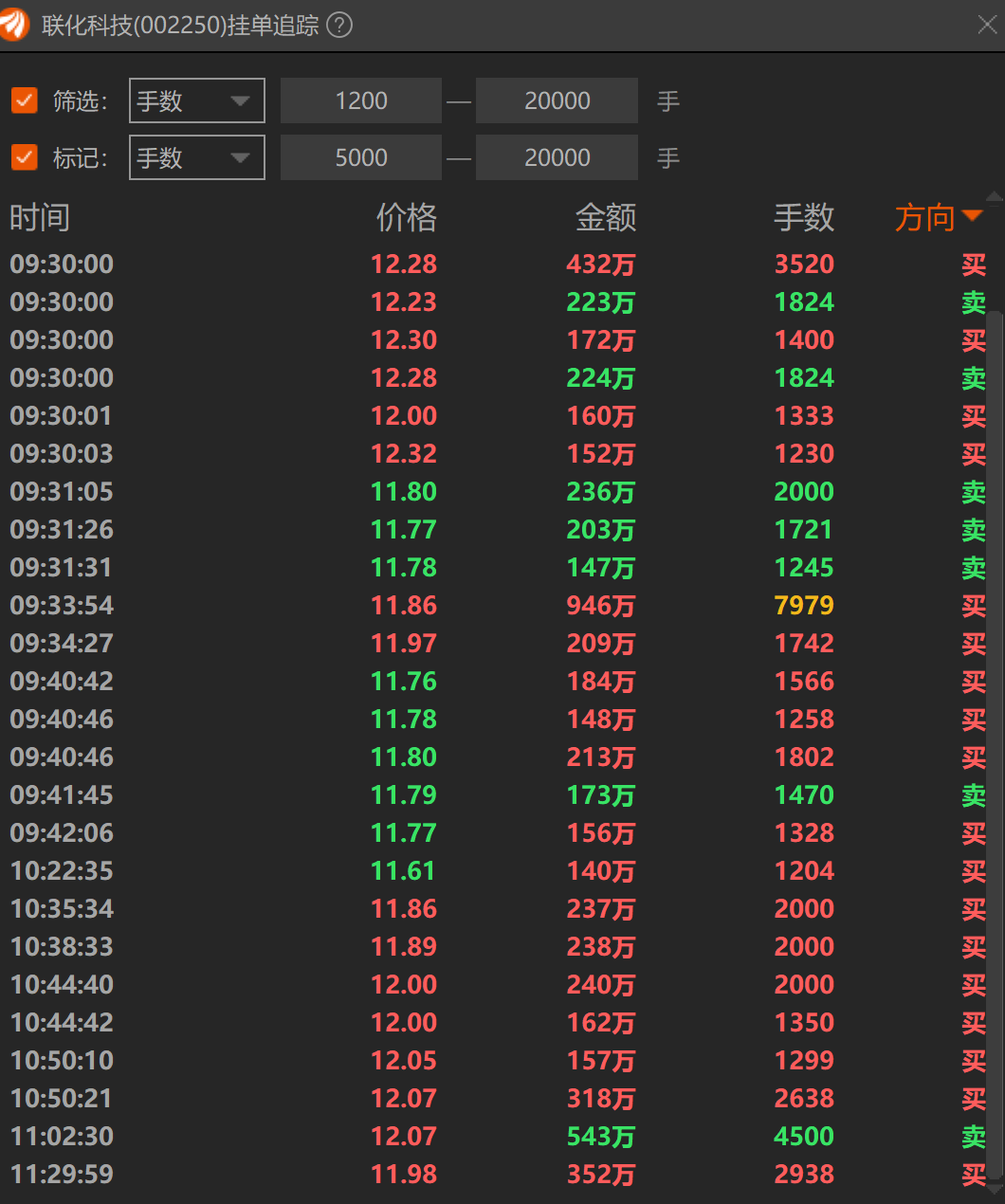Sort by the 手数 column header
This screenshot has width=1005, height=1204.
(x=804, y=218)
